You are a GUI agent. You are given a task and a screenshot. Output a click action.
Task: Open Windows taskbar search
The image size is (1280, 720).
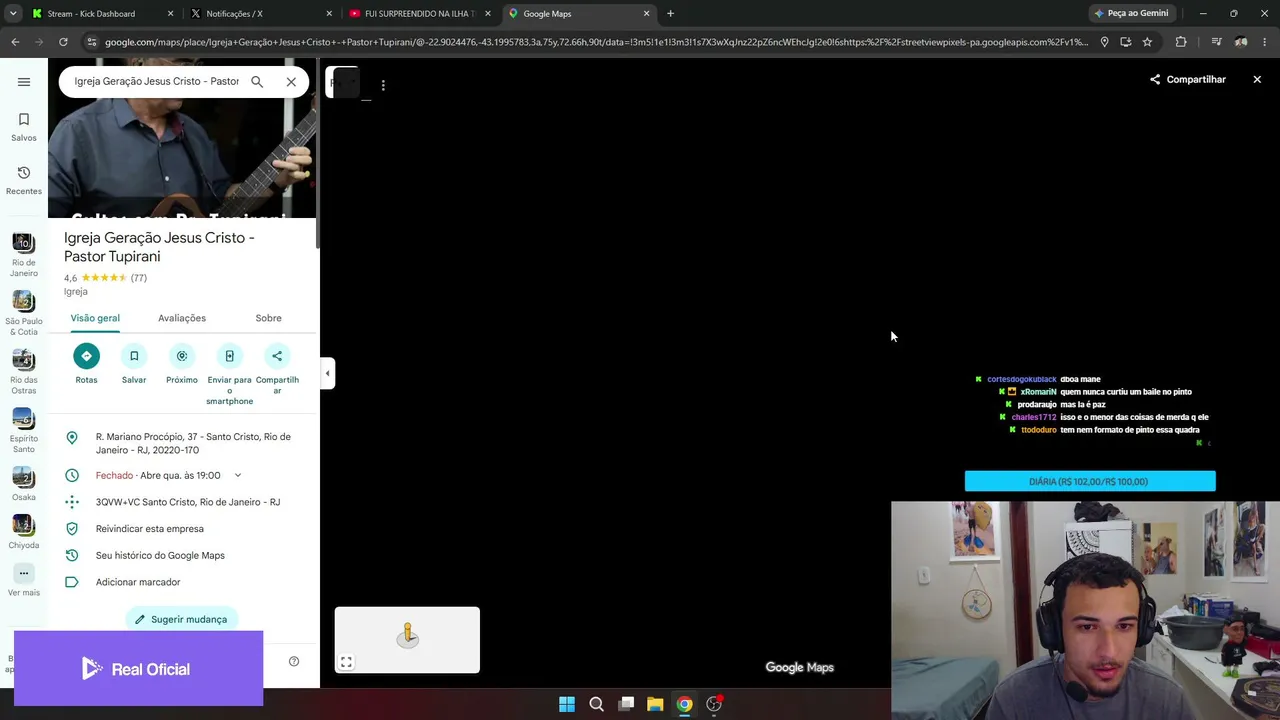coord(596,704)
